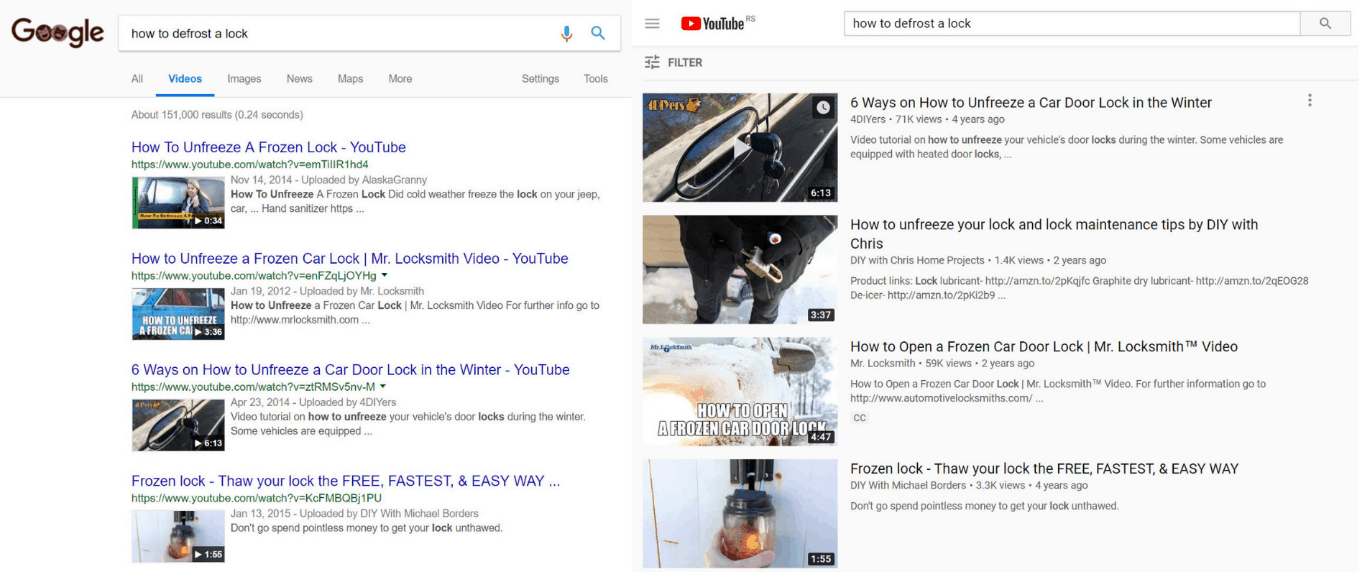Open Google search Settings menu

click(x=540, y=79)
